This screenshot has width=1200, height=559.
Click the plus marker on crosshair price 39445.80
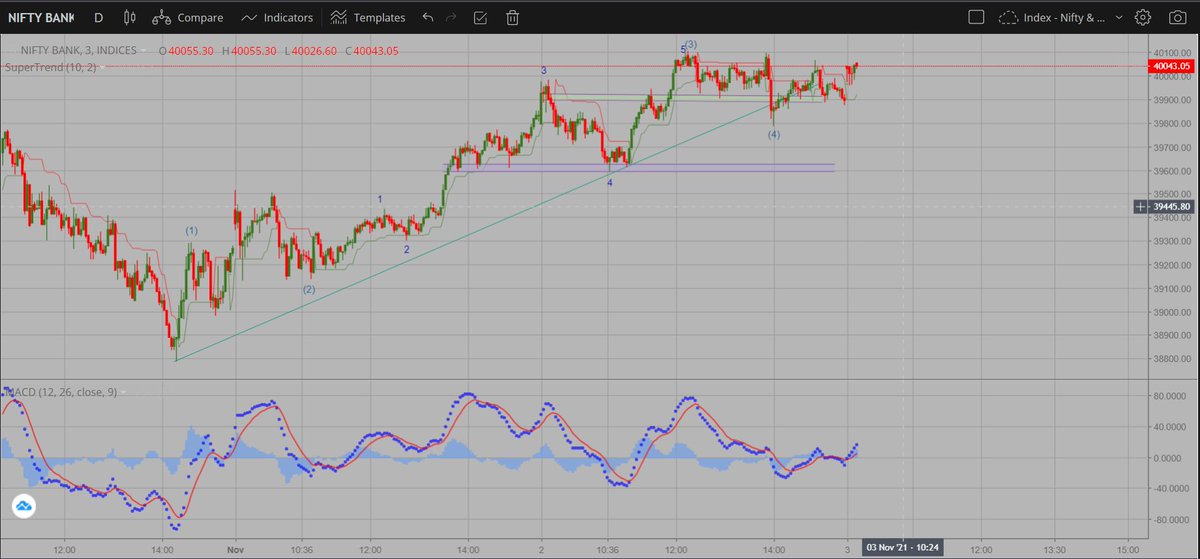pos(1142,206)
